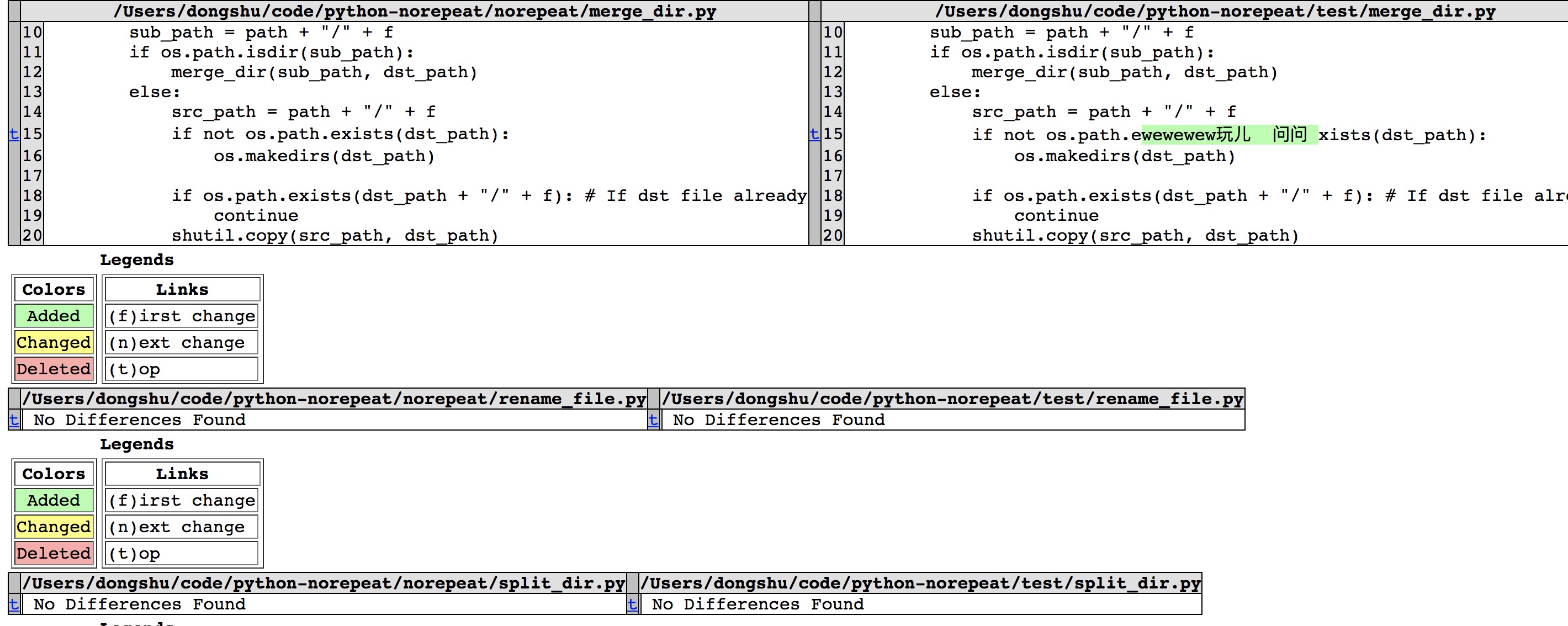
Task: Click 't' link next to test/rename_file.py result
Action: pyautogui.click(x=653, y=420)
